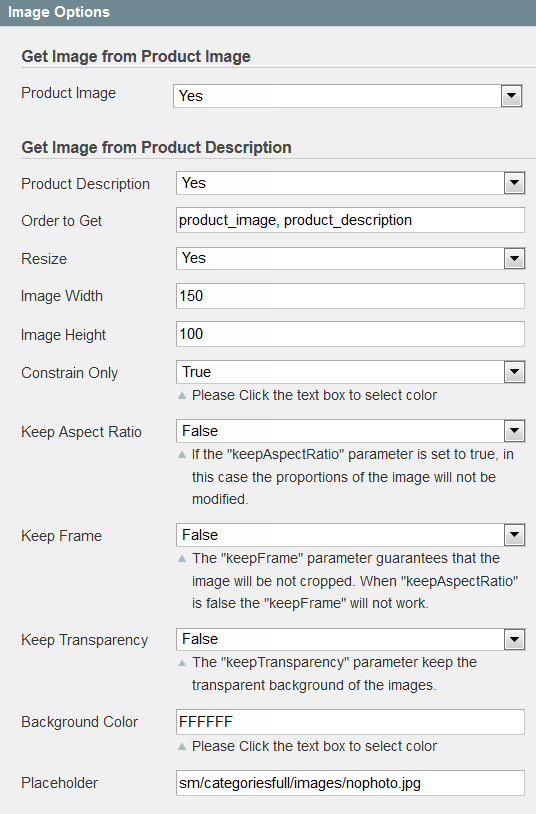The width and height of the screenshot is (536, 814).
Task: Click the hint triangle under Constrain Only
Action: point(182,396)
